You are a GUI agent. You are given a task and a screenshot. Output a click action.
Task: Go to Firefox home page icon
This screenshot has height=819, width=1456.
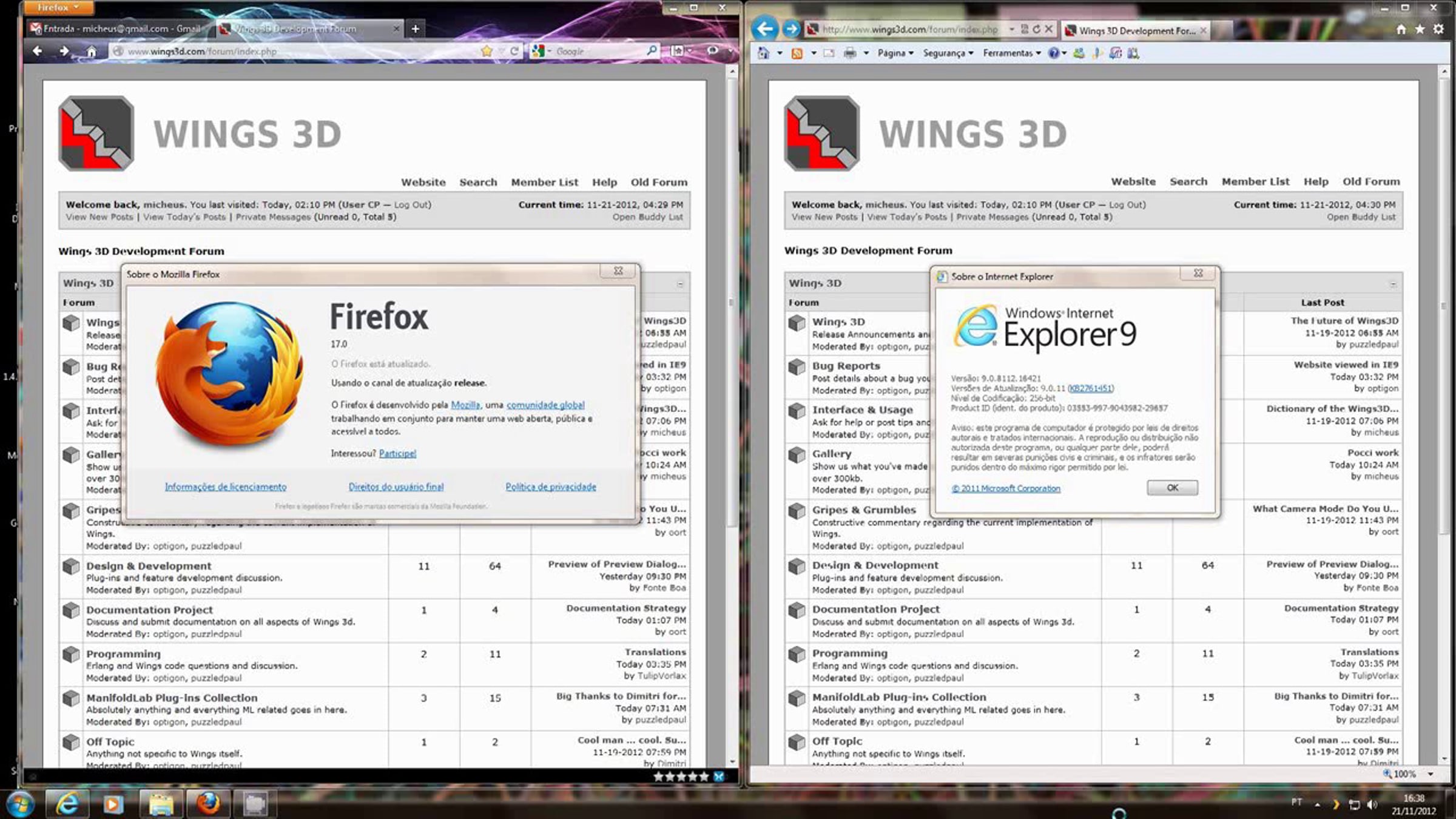[91, 52]
